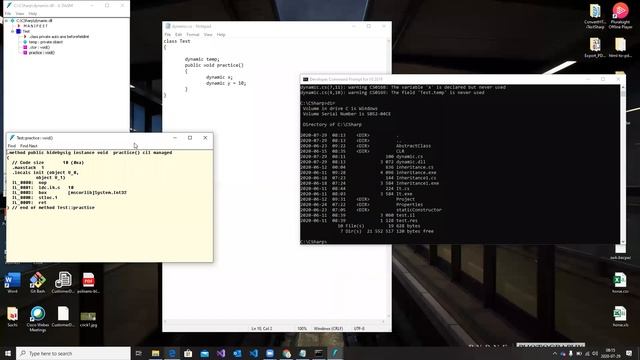Open the Cisco Webex Meetings desktop shortcut
The image size is (640, 360).
tap(38, 319)
